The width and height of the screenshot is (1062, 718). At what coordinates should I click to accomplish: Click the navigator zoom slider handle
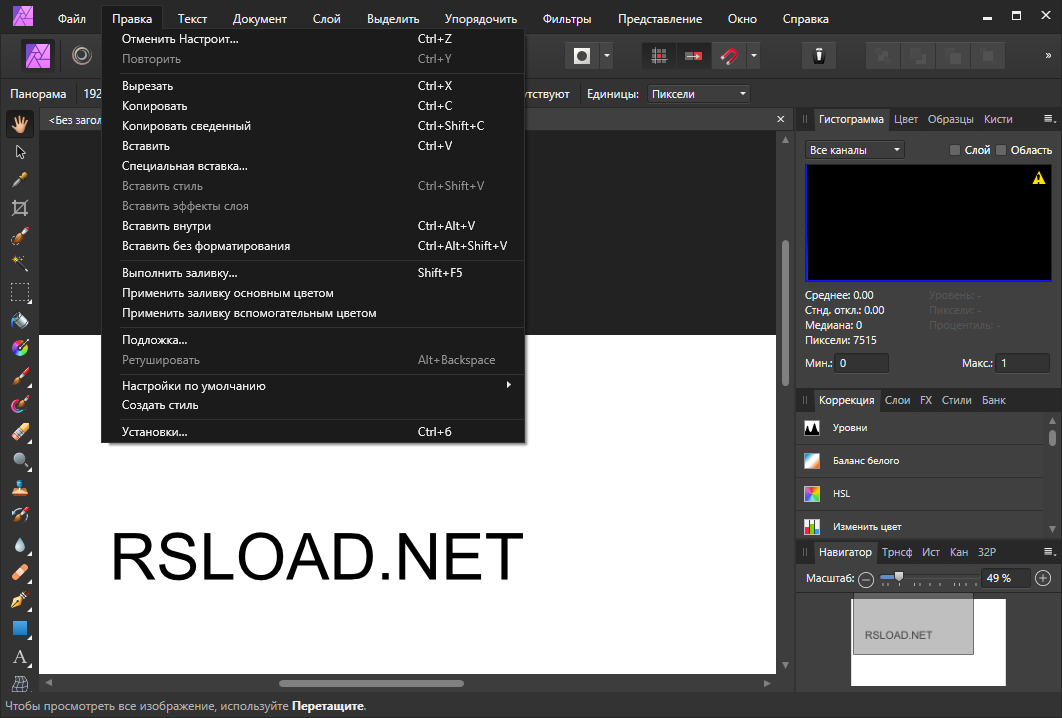[x=899, y=577]
